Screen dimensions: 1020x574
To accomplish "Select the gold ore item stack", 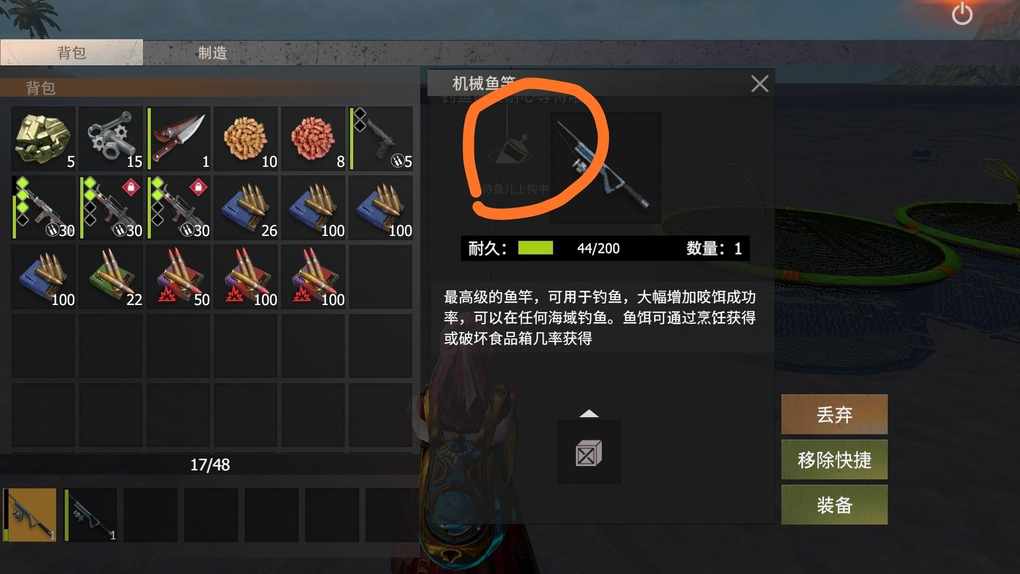I will [44, 139].
